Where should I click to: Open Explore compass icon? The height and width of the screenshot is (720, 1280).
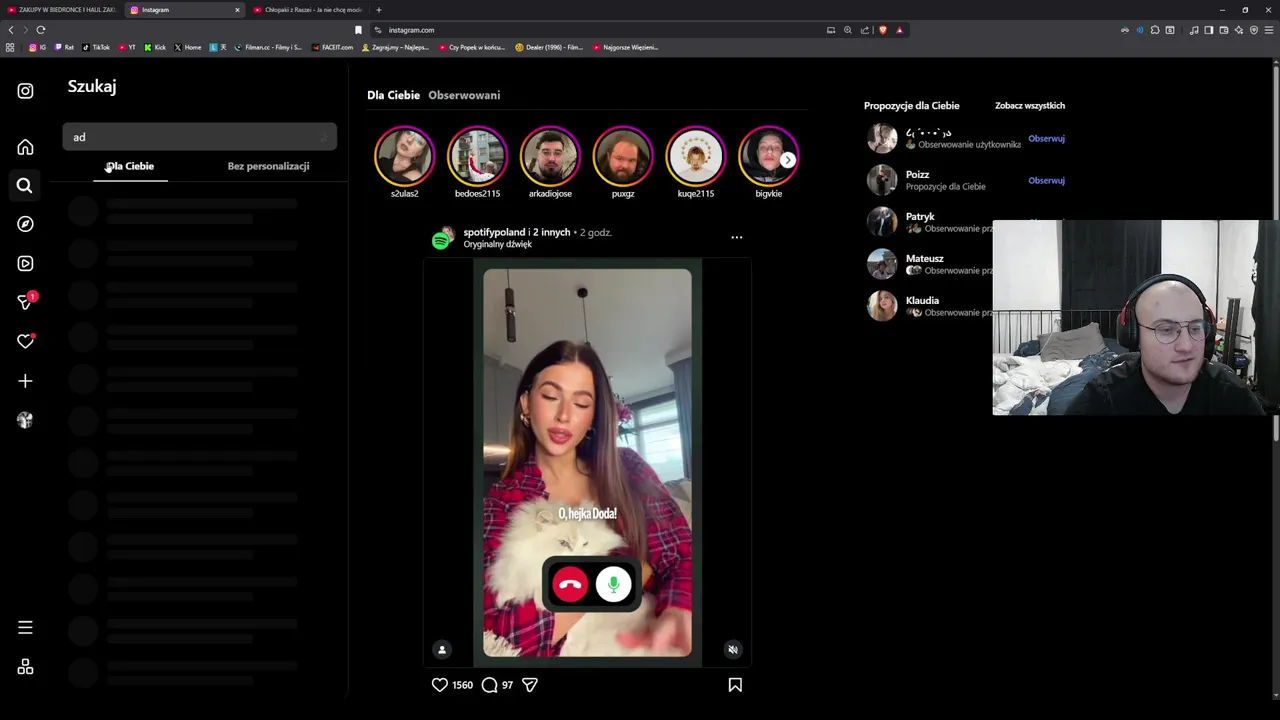(25, 224)
